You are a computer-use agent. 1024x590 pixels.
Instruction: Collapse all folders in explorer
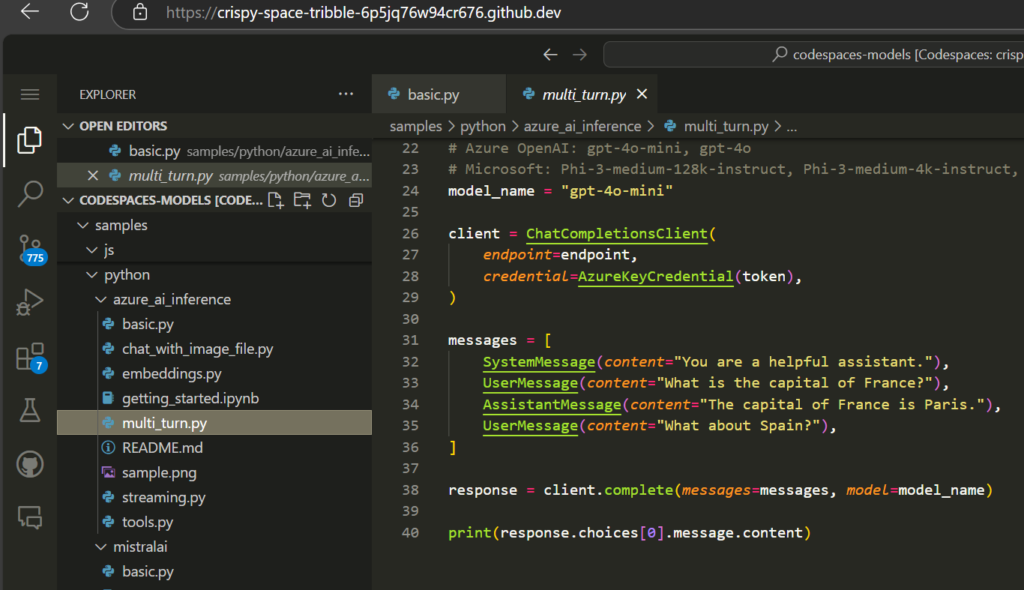coord(355,201)
